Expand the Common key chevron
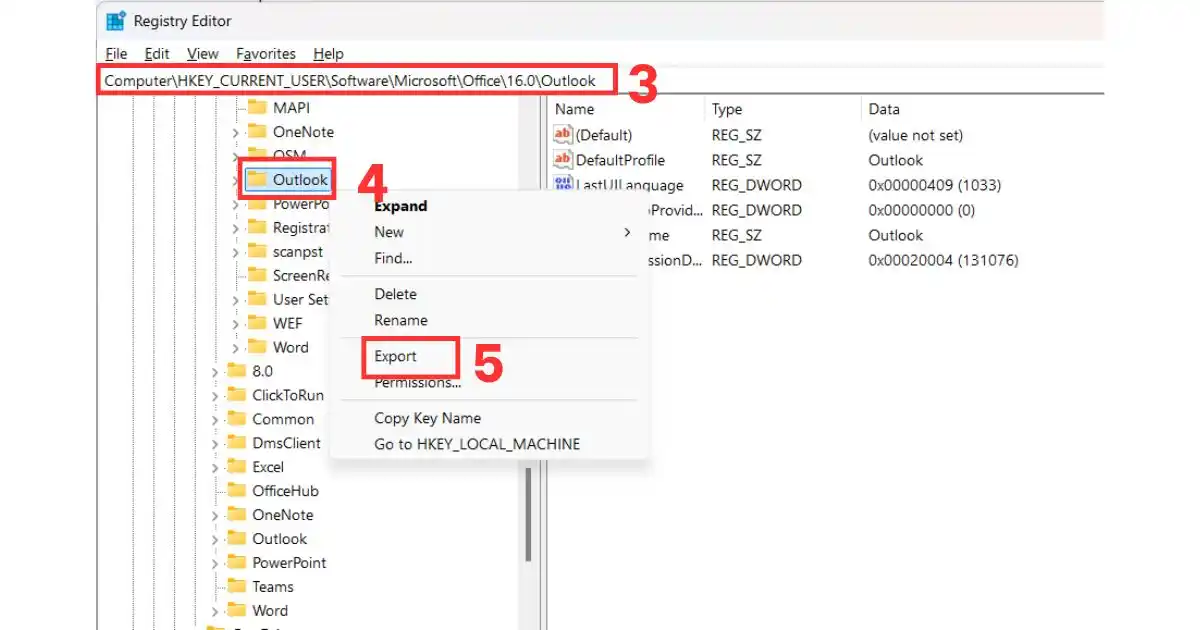This screenshot has height=630, width=1200. click(x=214, y=420)
